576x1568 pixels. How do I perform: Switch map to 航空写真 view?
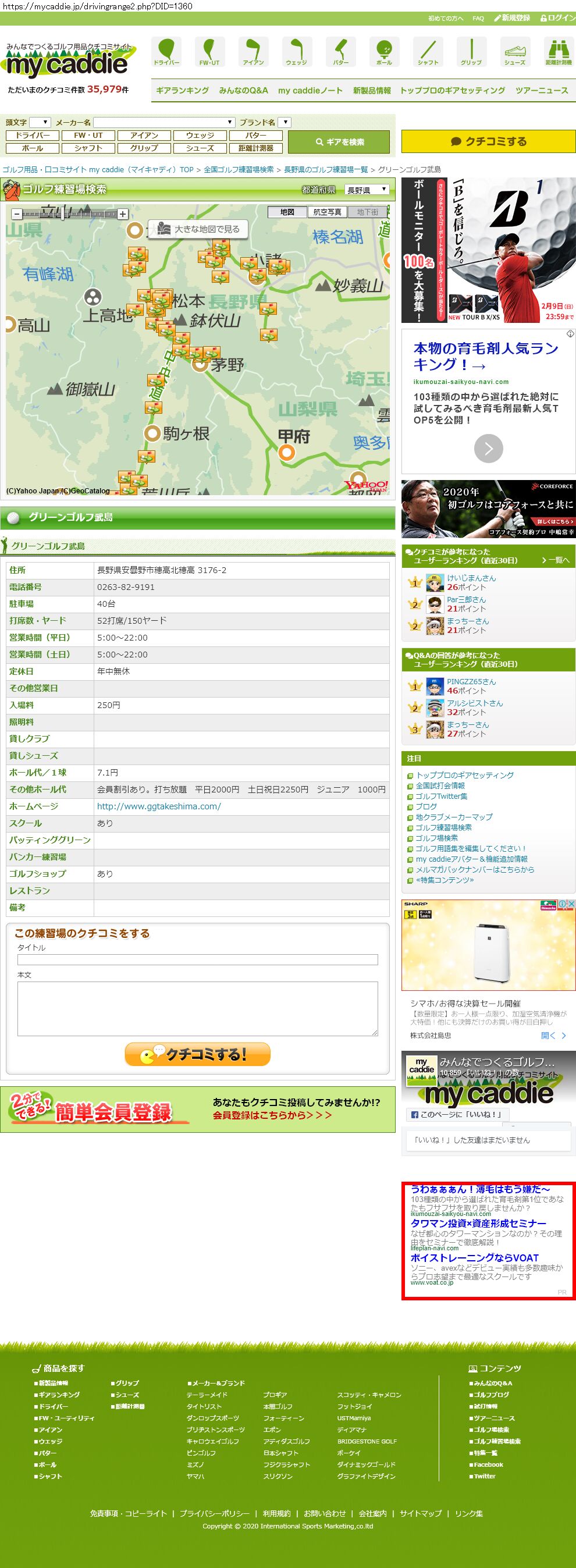327,212
